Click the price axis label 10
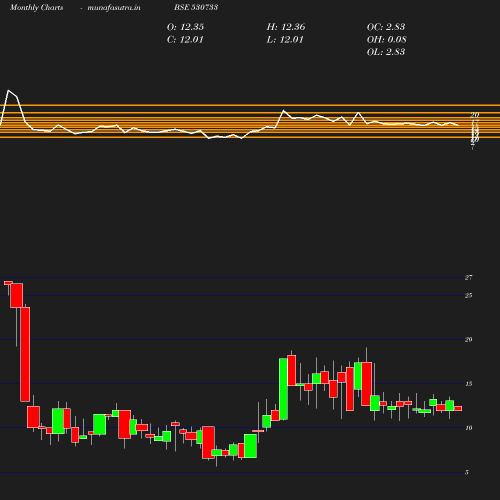 pyautogui.click(x=469, y=428)
